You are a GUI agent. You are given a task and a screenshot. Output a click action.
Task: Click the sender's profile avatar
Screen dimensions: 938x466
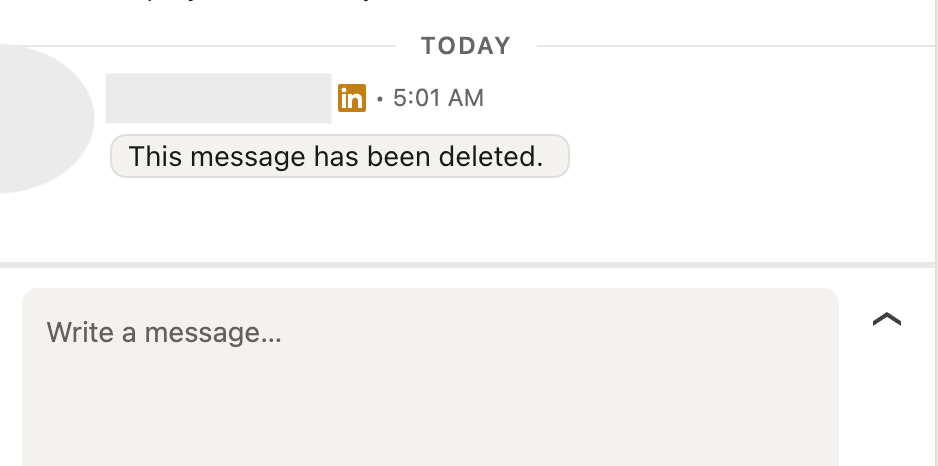tap(40, 118)
